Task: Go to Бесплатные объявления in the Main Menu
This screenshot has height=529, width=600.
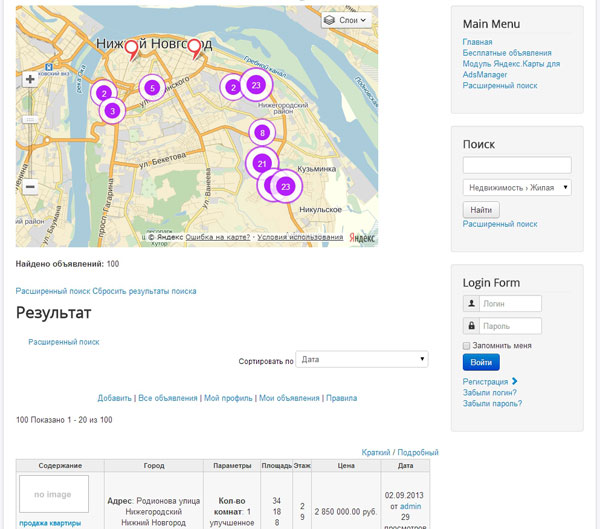Action: pyautogui.click(x=506, y=53)
